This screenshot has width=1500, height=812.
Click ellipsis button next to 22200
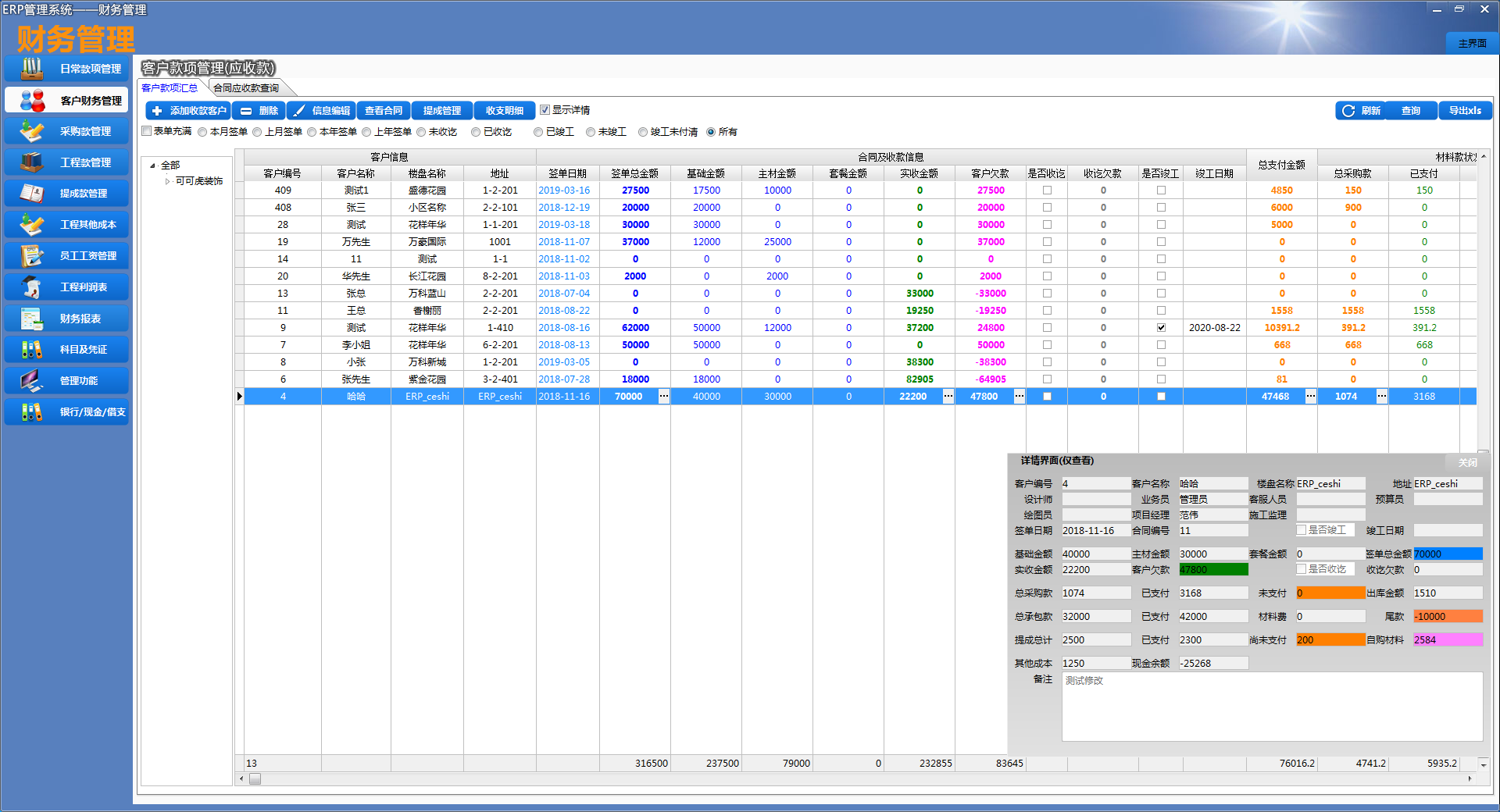click(948, 396)
